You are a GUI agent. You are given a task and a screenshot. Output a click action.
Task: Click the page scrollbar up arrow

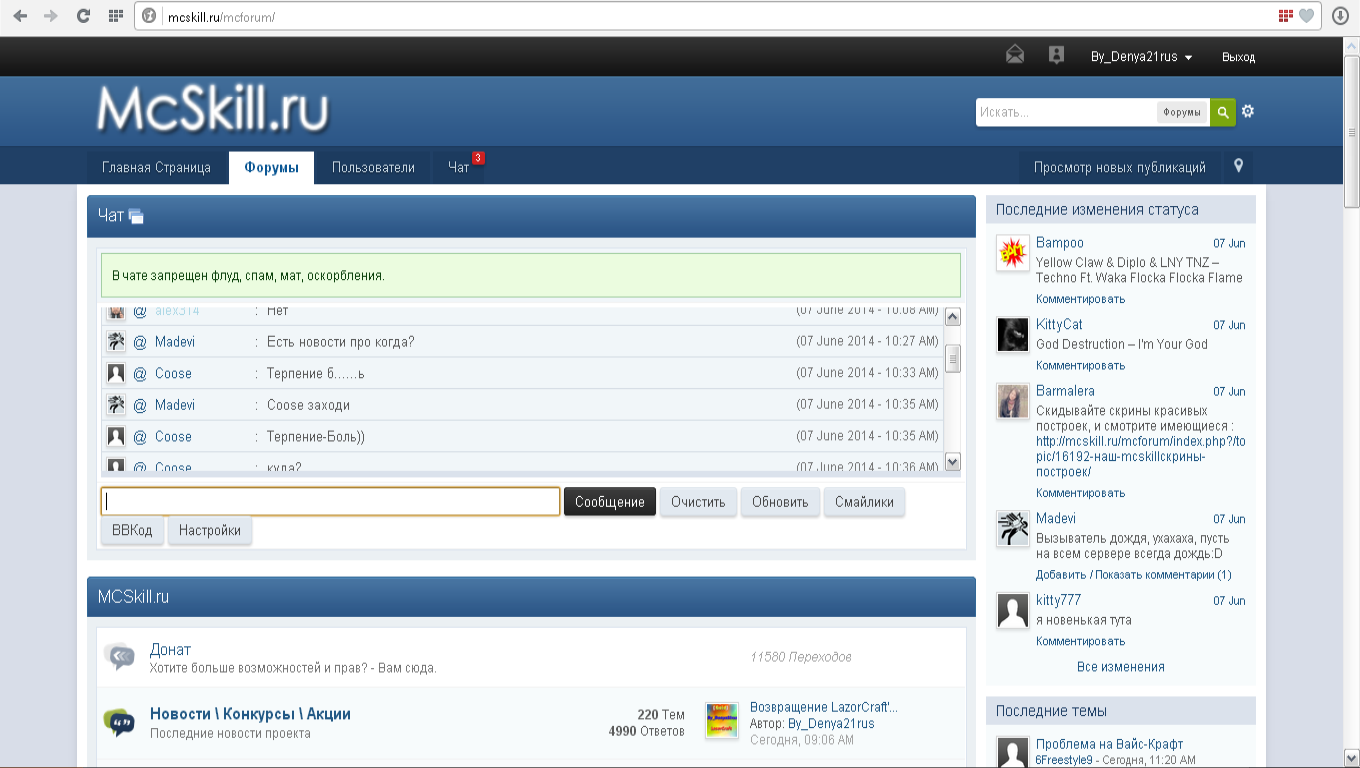coord(1351,46)
